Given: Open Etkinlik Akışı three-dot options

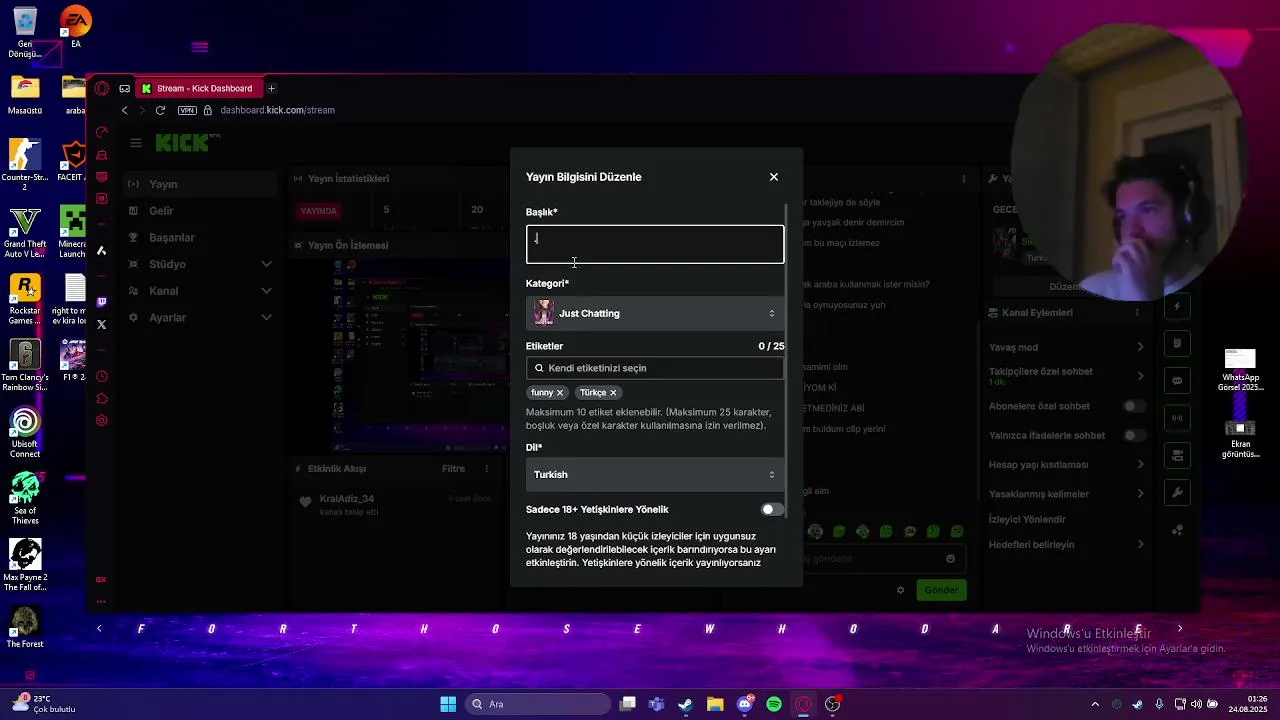Looking at the screenshot, I should [x=487, y=469].
